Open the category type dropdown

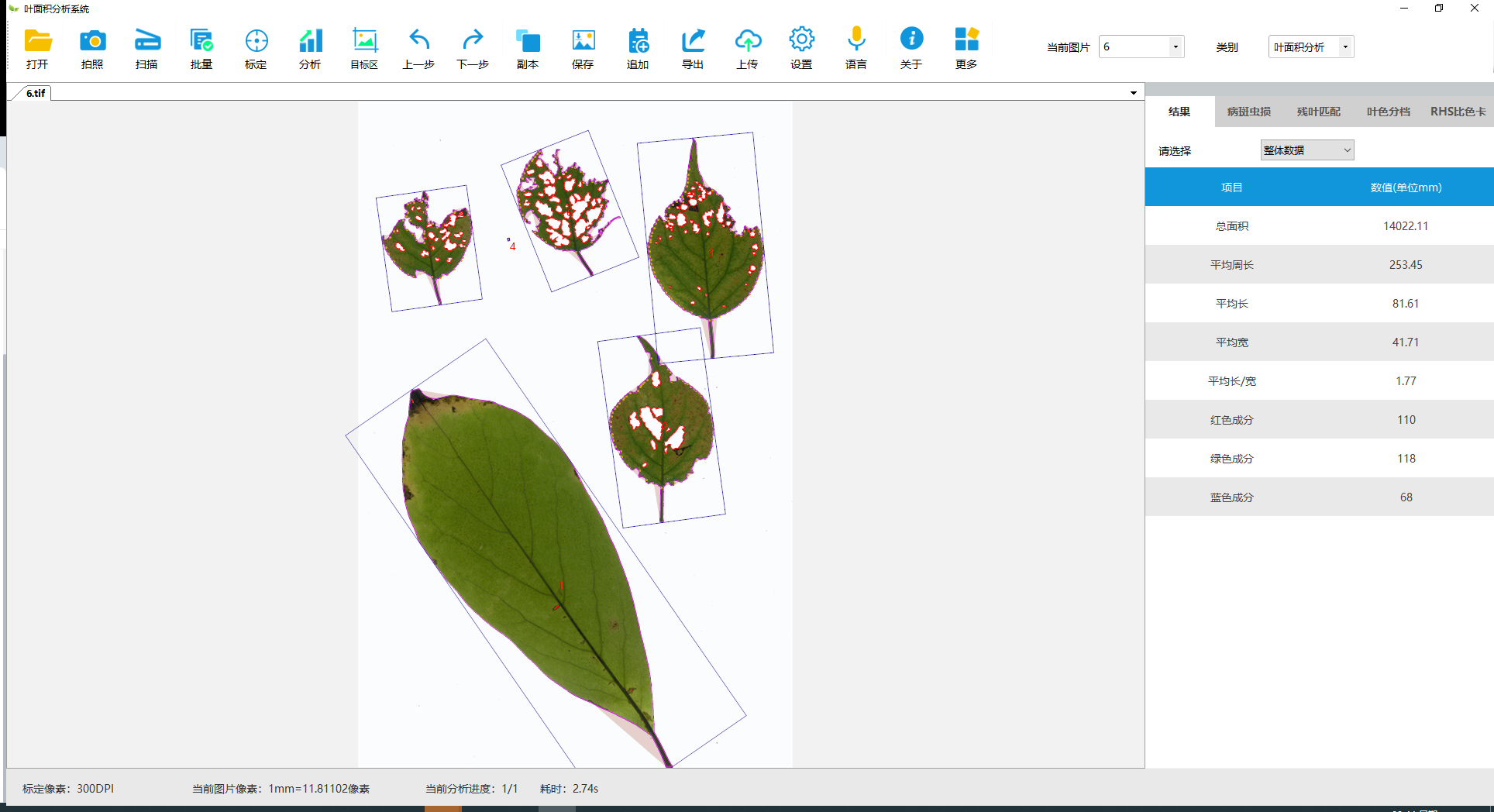(x=1345, y=47)
